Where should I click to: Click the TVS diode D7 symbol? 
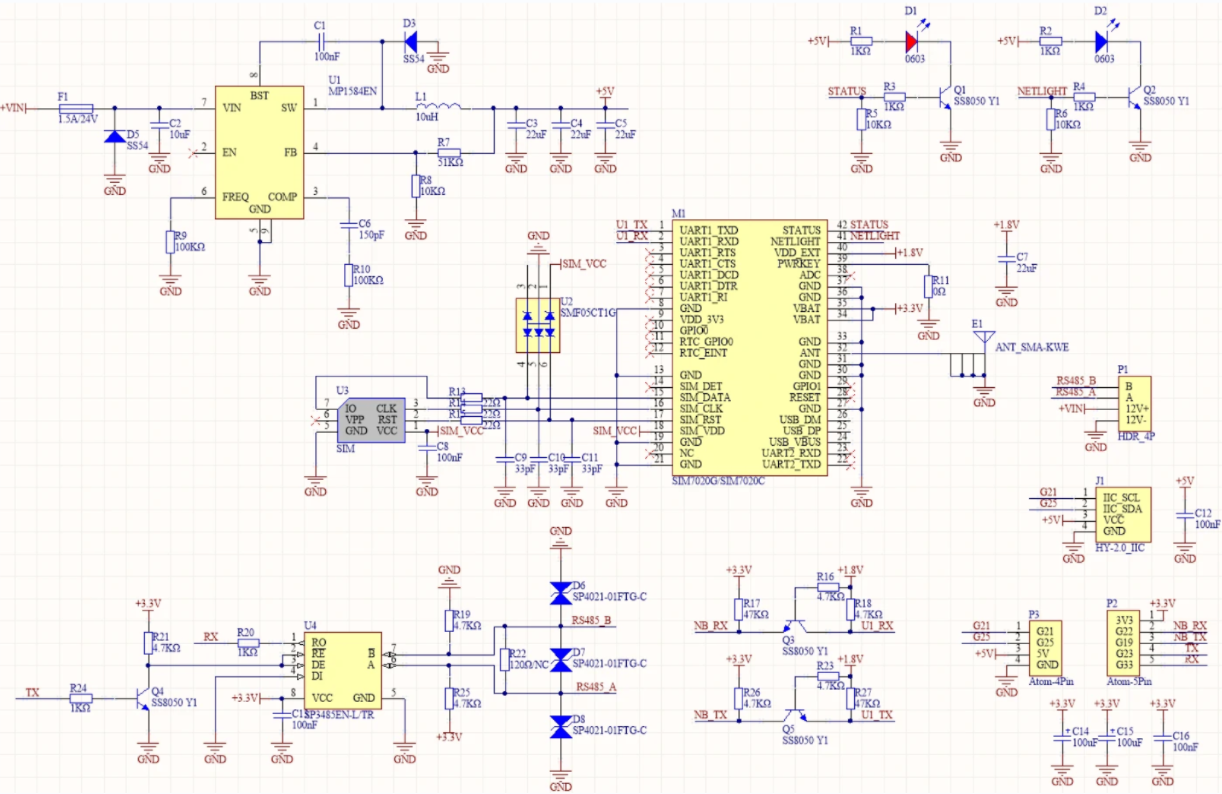click(x=560, y=657)
